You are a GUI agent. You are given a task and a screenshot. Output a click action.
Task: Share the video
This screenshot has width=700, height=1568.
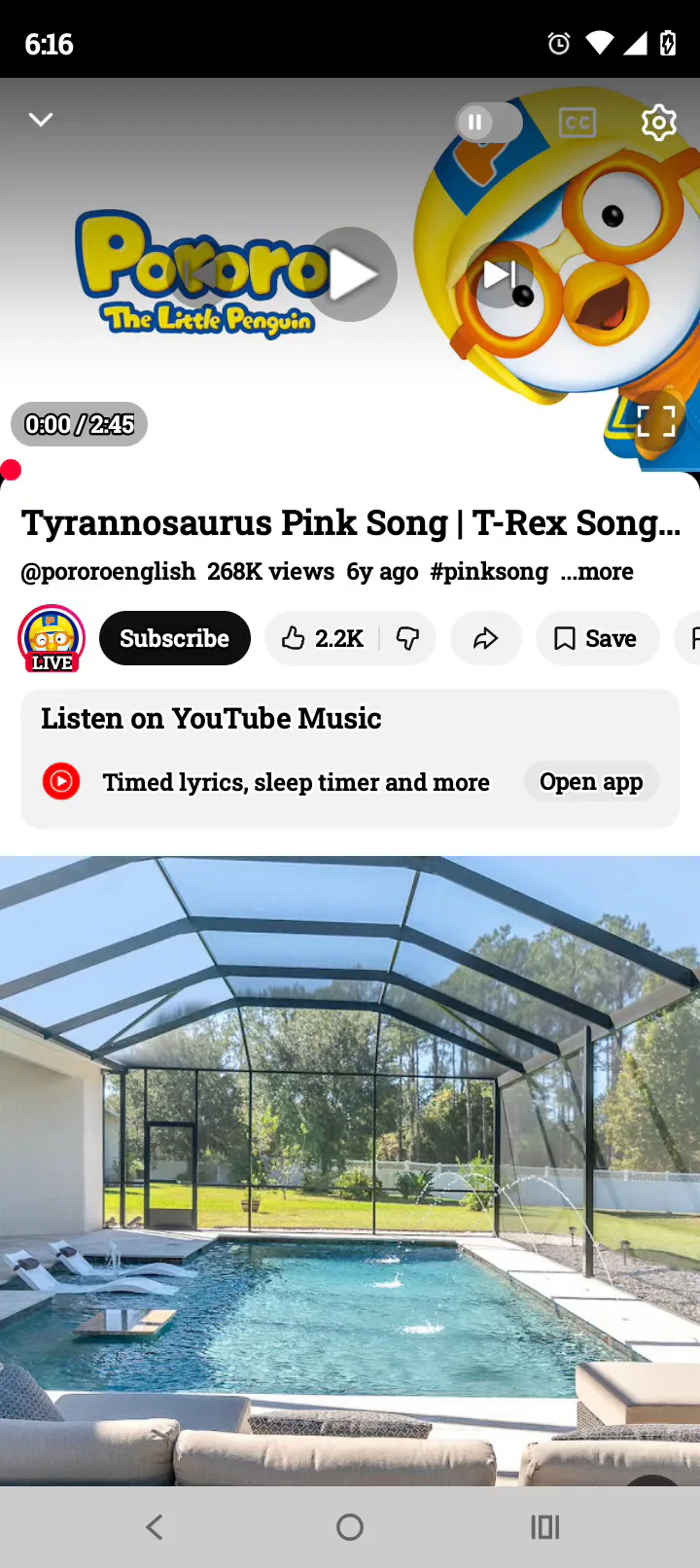(486, 638)
